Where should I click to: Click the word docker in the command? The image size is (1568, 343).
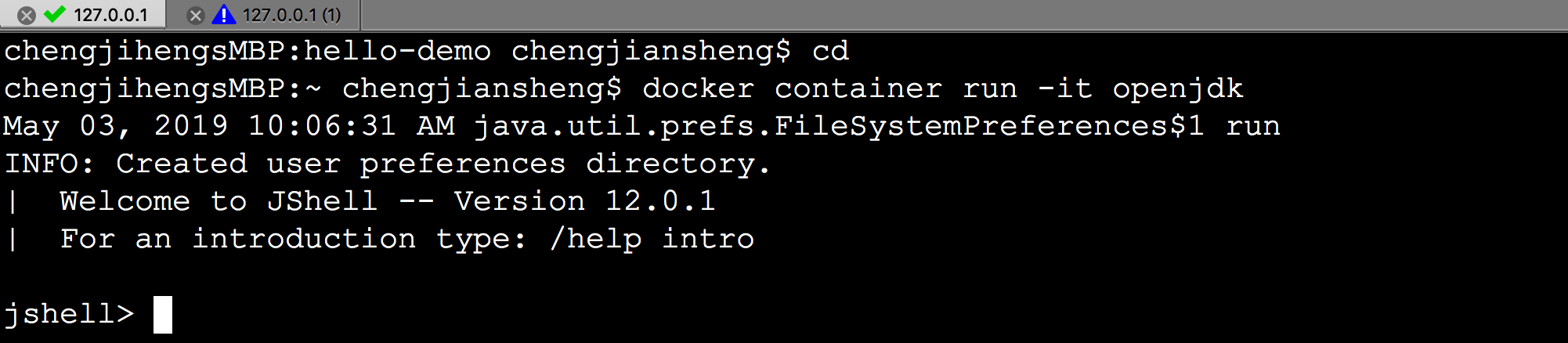(x=698, y=88)
